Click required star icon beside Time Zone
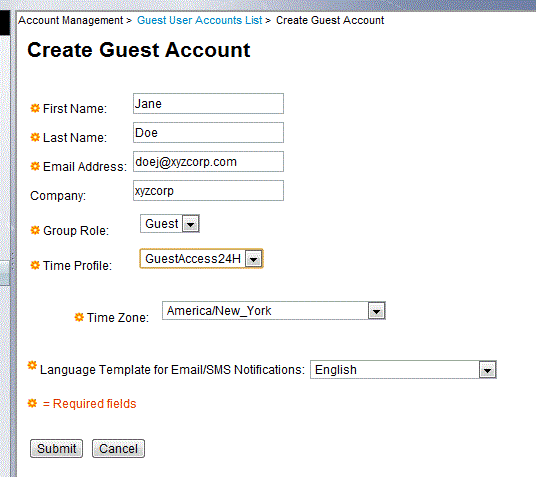Screen dimensions: 536x477 point(79,317)
